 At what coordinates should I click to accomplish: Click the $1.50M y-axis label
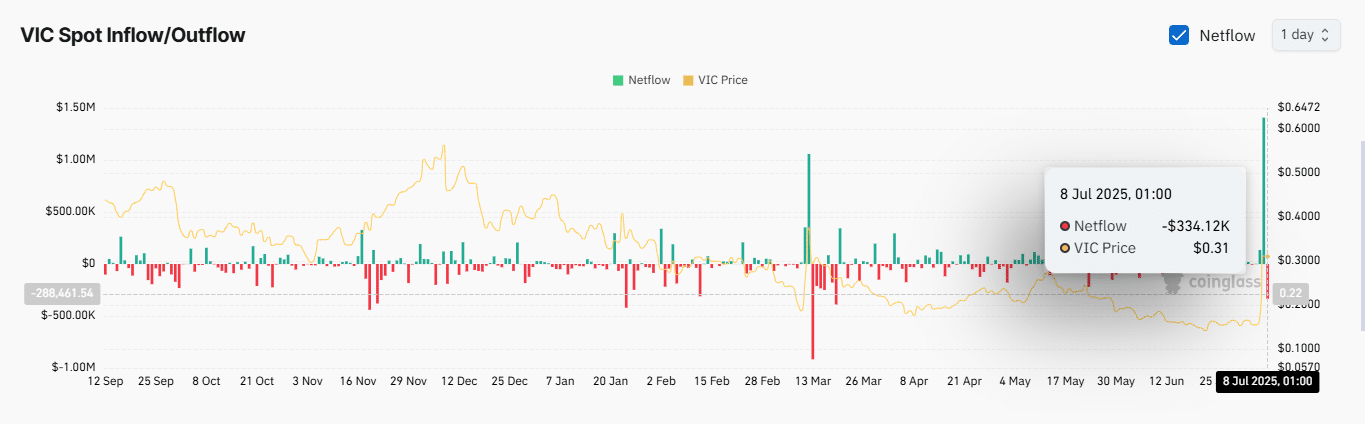(x=76, y=108)
